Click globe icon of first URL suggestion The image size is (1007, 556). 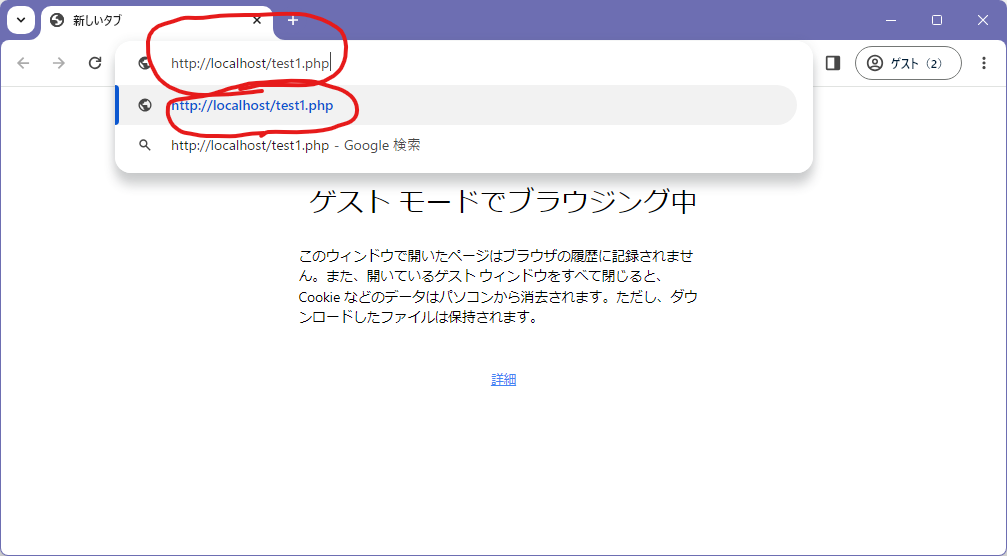145,105
